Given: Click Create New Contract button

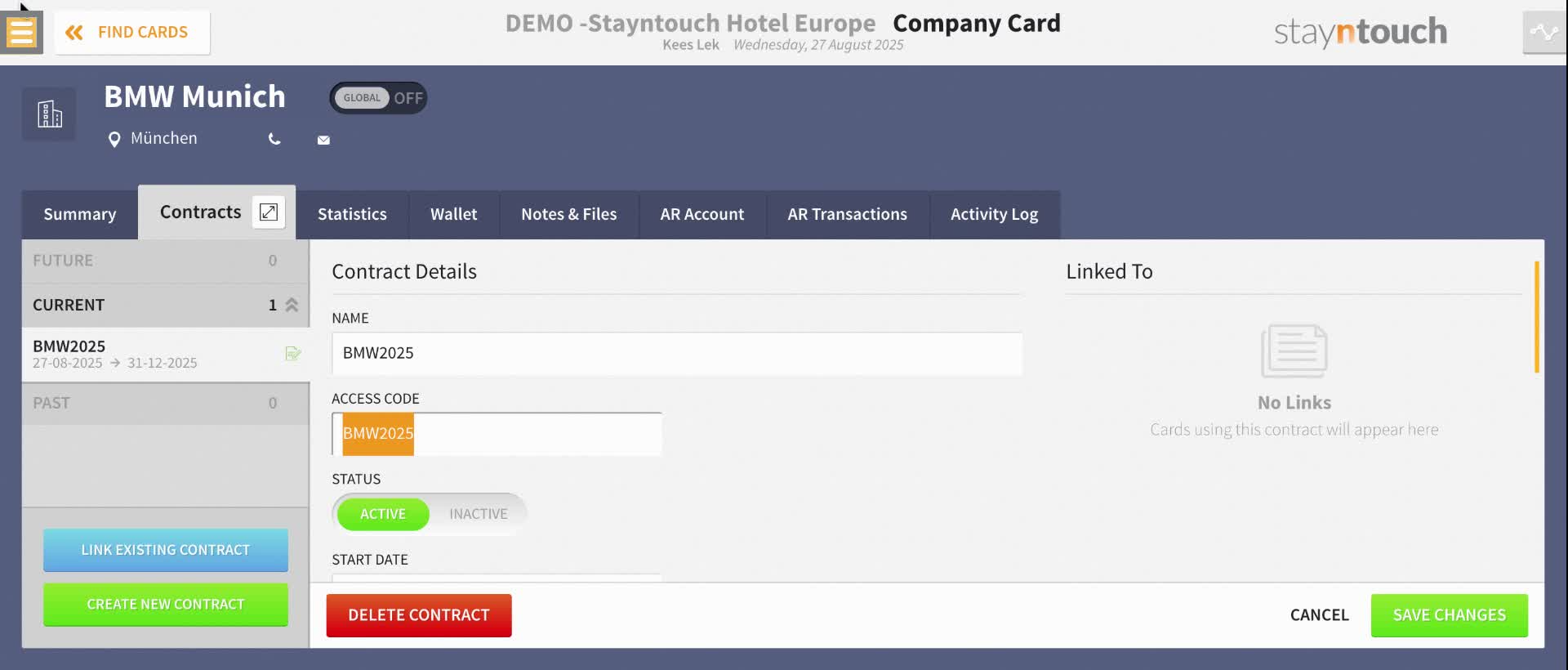Looking at the screenshot, I should 166,605.
